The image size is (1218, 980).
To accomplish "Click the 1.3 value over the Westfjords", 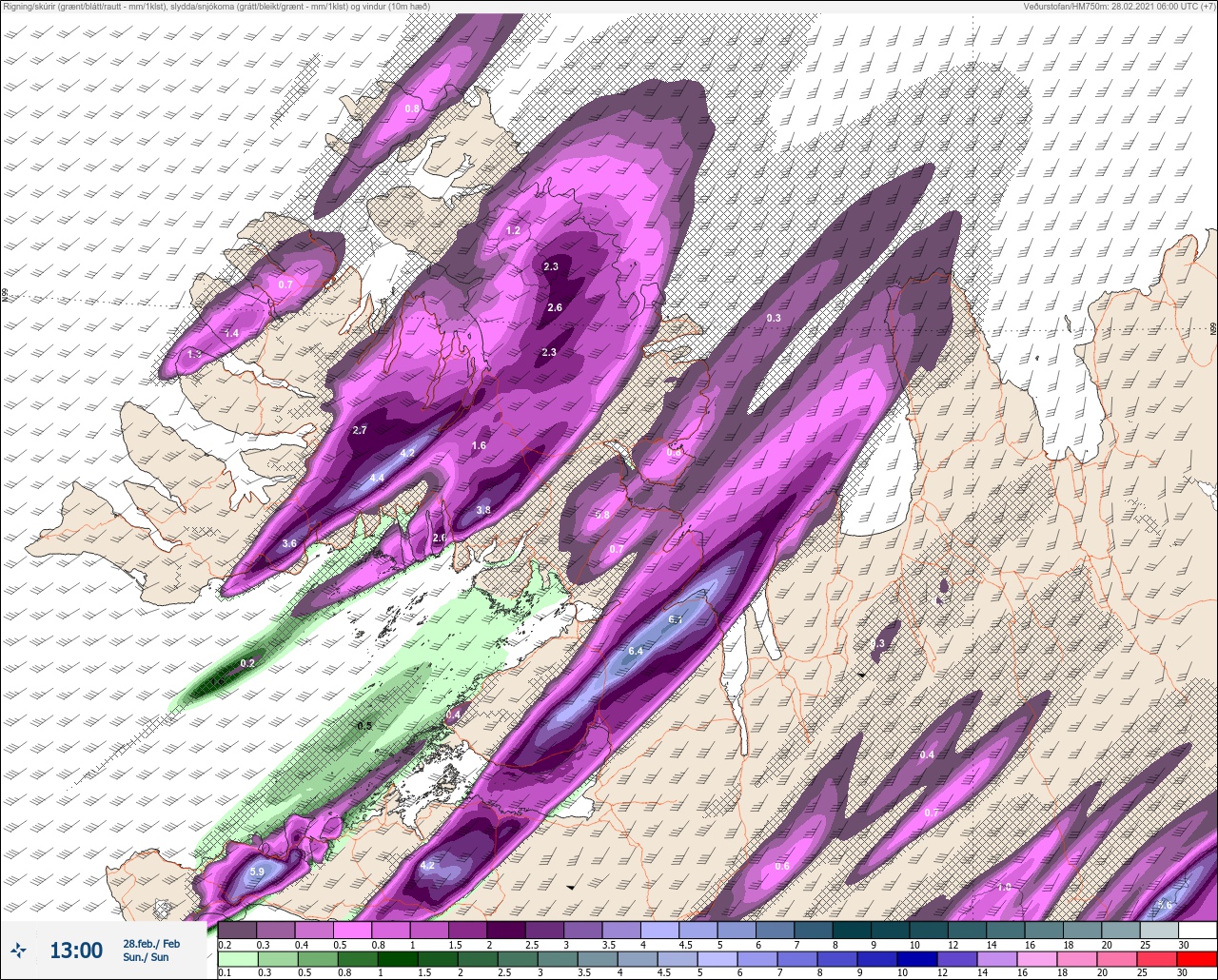I will (194, 354).
